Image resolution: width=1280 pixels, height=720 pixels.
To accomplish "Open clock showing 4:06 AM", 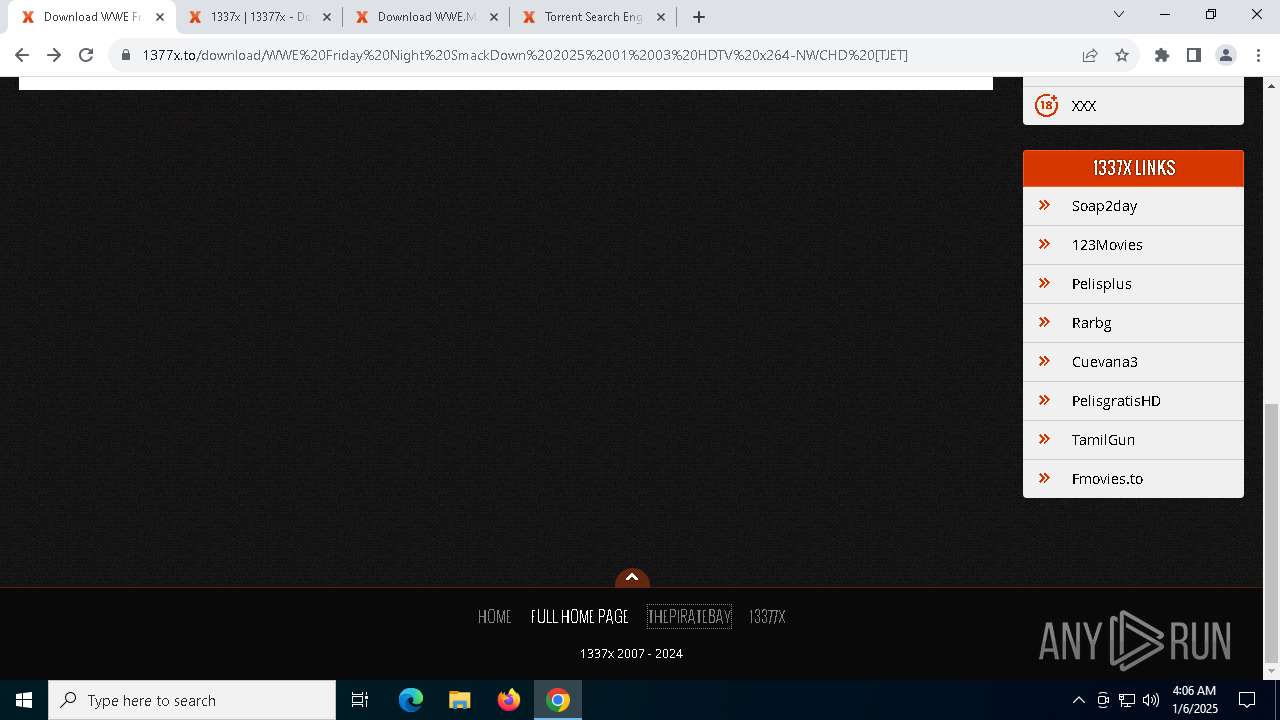I will [x=1194, y=700].
